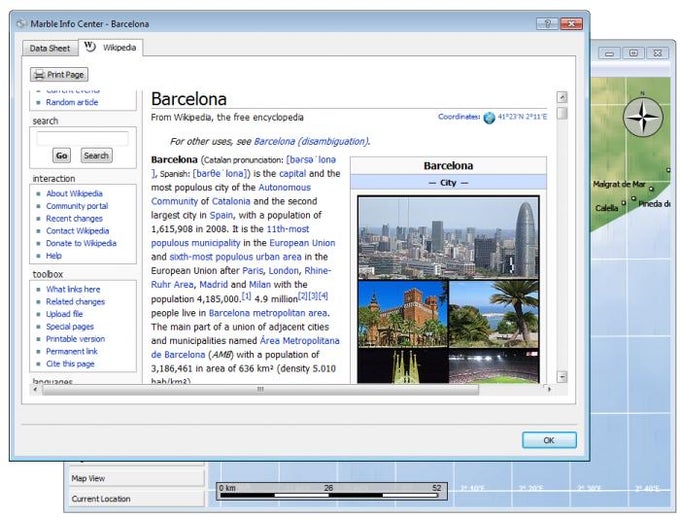The height and width of the screenshot is (520, 680).
Task: Click inside the Wikipedia search field
Action: coord(82,139)
